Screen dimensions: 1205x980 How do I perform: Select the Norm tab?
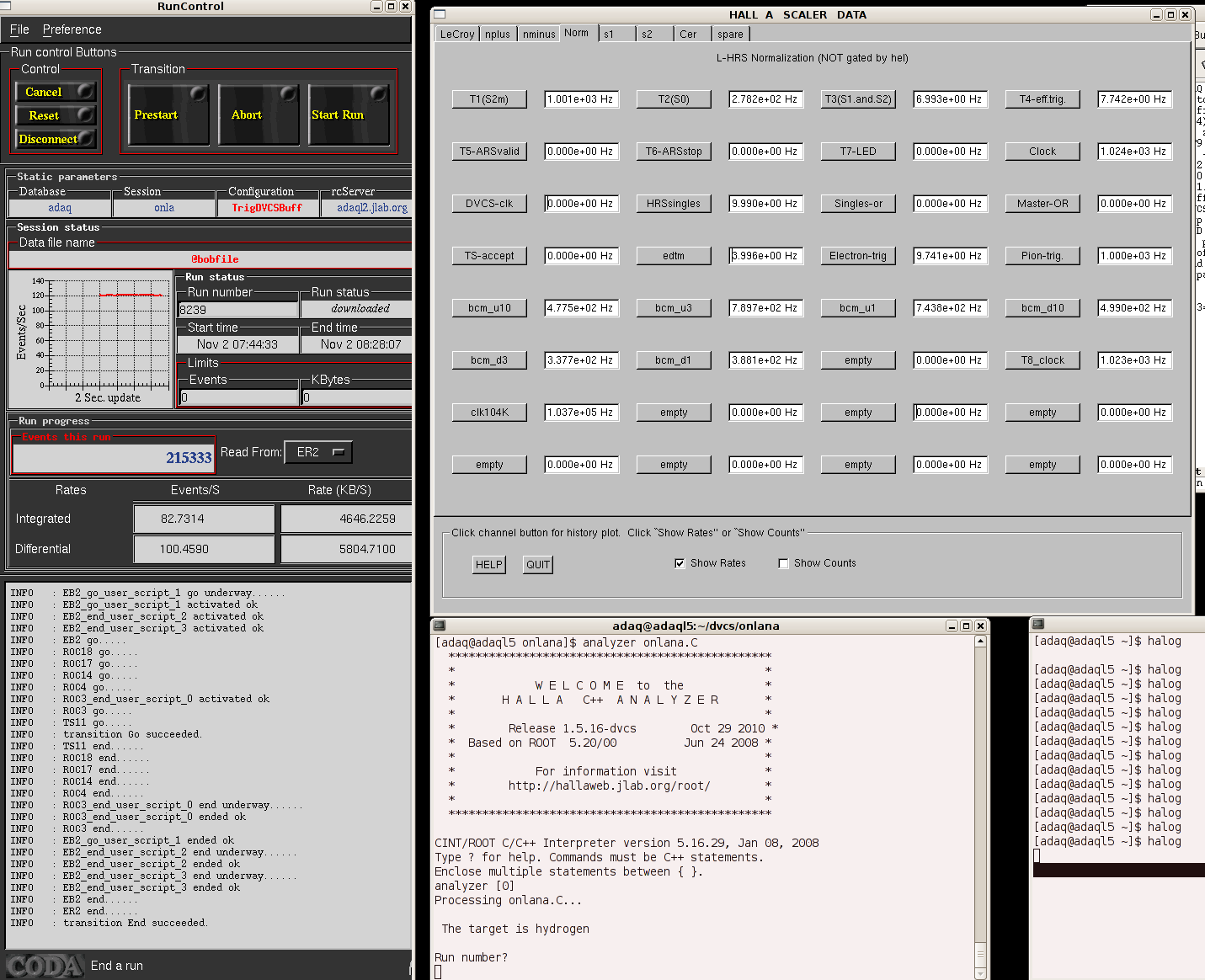[x=577, y=33]
